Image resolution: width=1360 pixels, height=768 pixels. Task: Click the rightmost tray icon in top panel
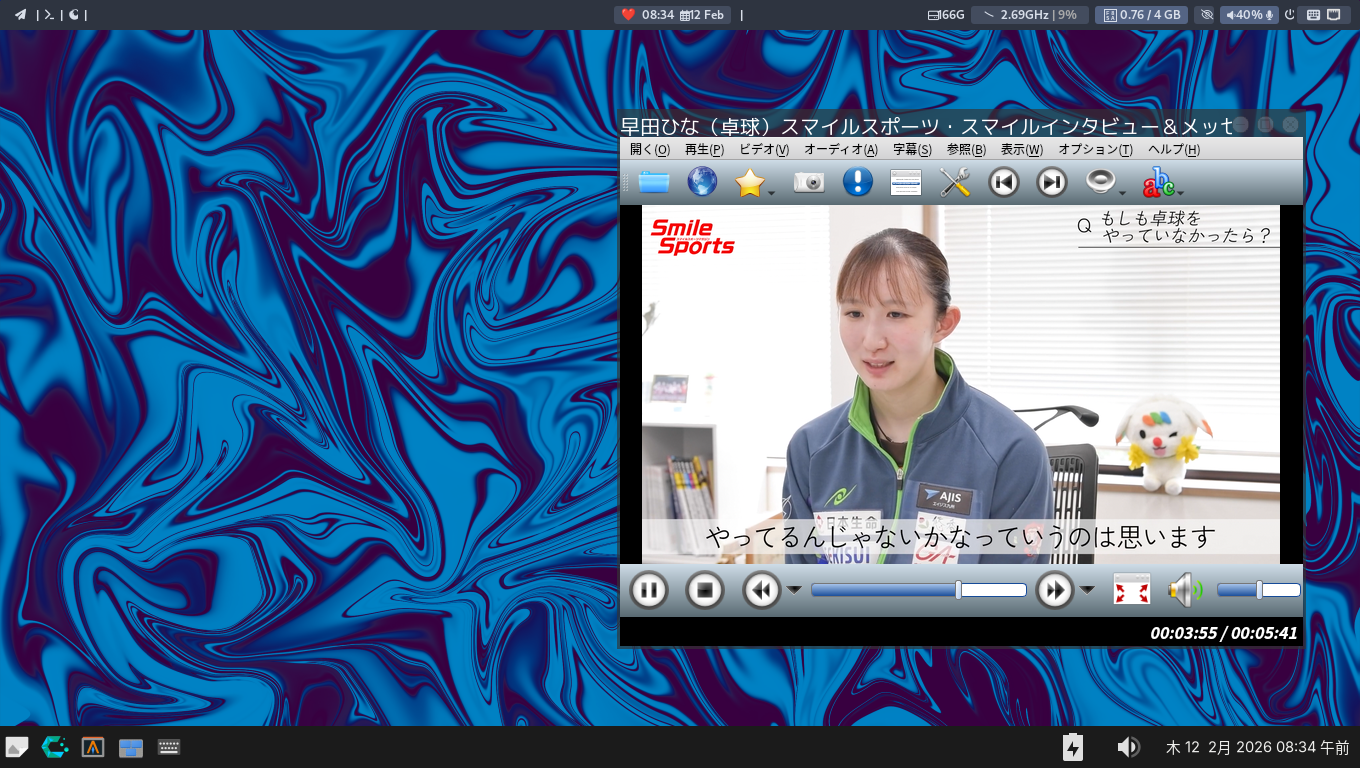pyautogui.click(x=1334, y=15)
